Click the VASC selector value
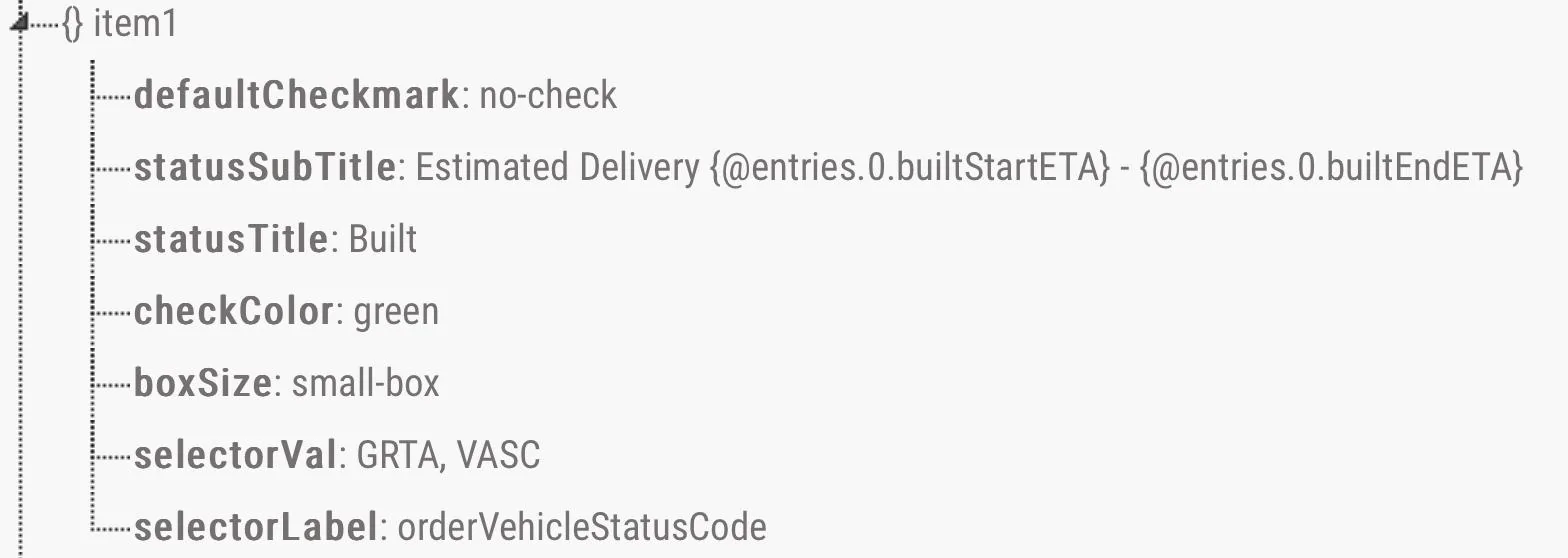The height and width of the screenshot is (558, 1568). [x=498, y=455]
